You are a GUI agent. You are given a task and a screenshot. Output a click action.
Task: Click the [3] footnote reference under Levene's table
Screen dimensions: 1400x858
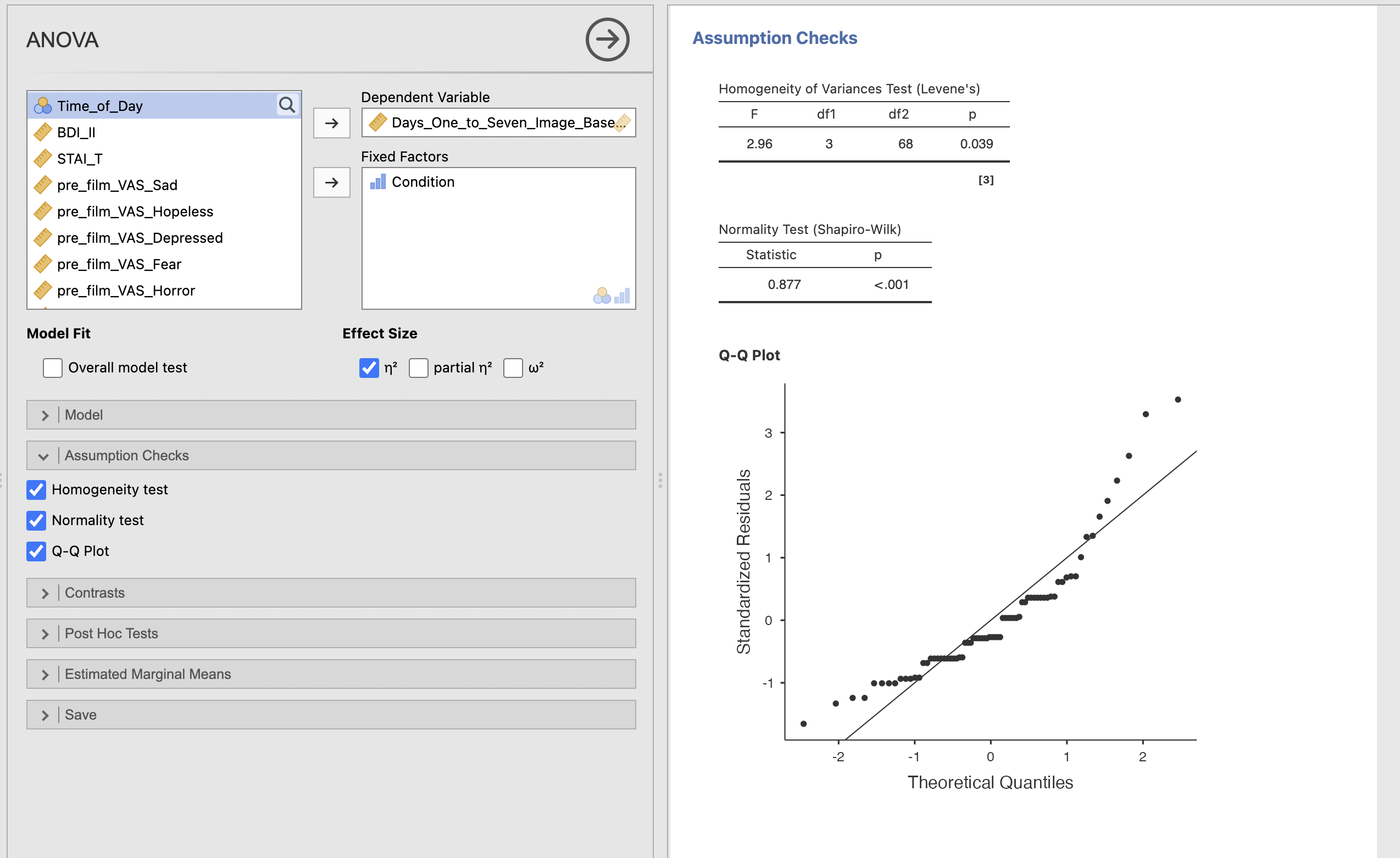coord(986,180)
